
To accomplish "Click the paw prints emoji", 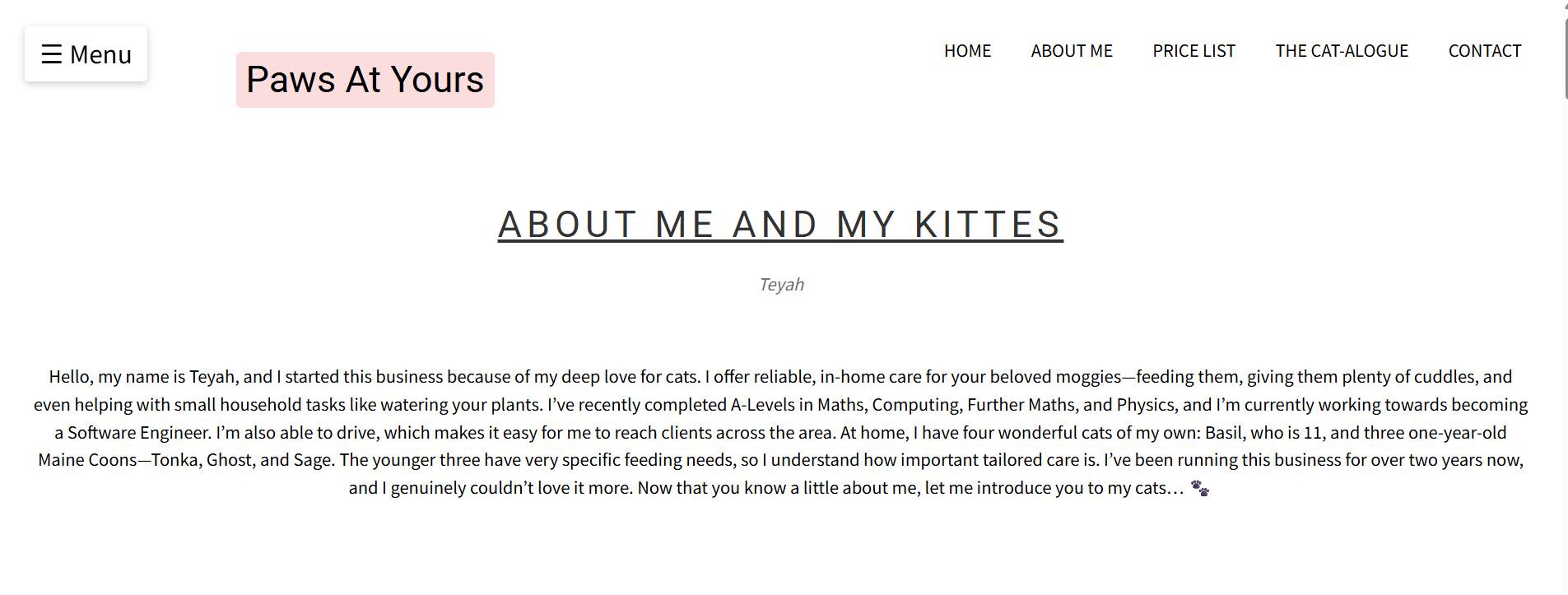I will [1199, 488].
